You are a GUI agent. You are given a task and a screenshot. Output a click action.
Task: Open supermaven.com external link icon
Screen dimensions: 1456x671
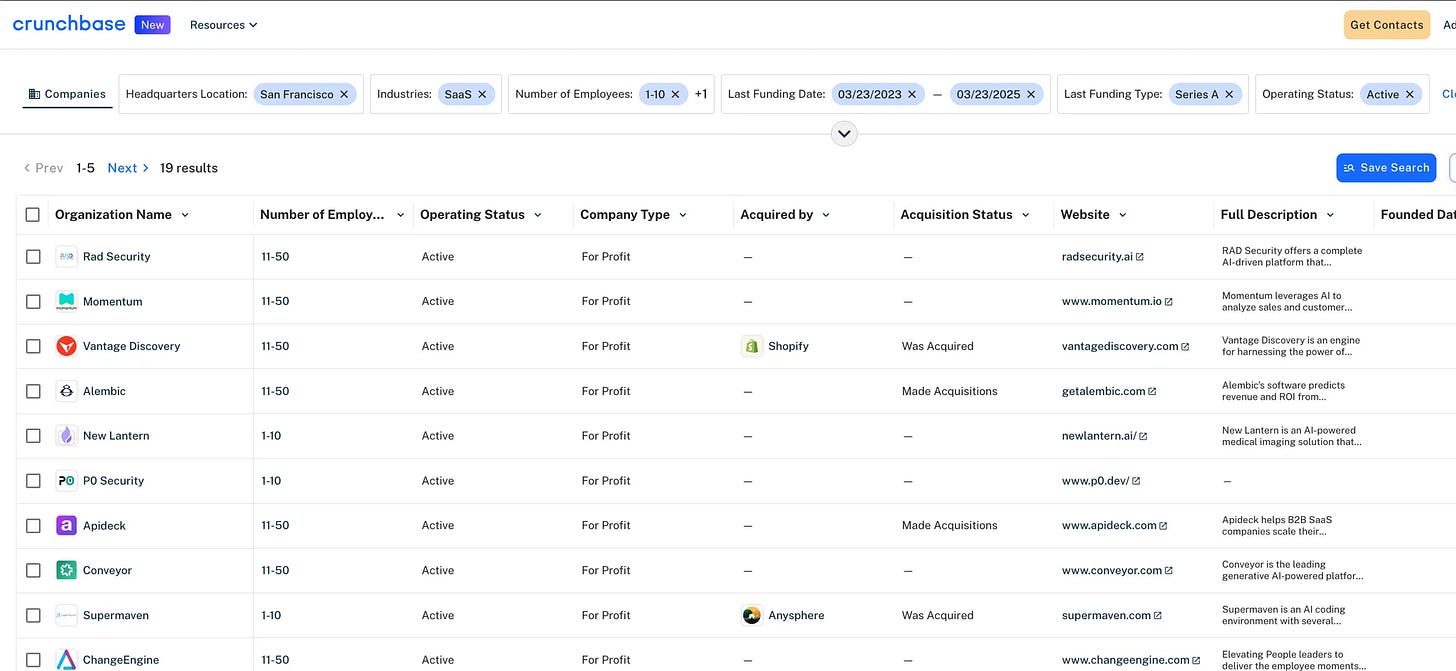pyautogui.click(x=1158, y=616)
